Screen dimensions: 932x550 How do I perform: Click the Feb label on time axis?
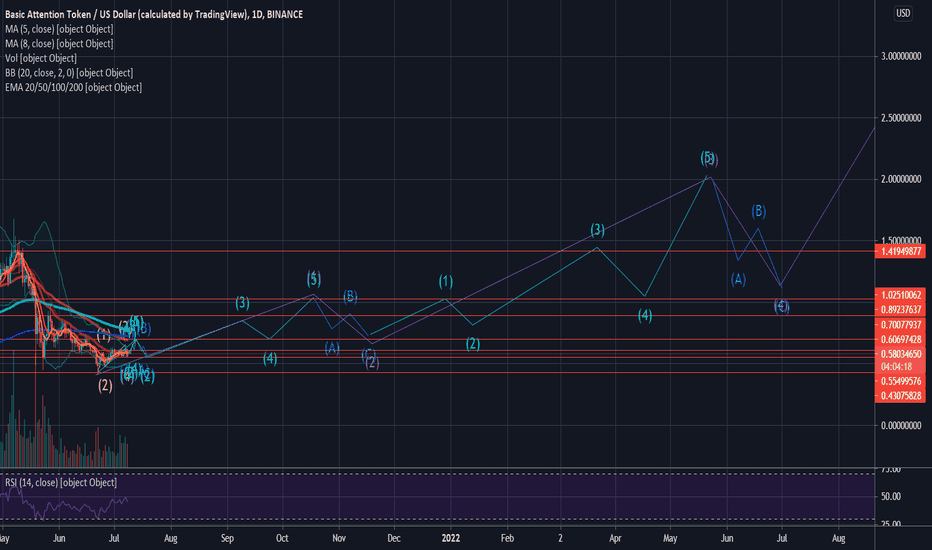pyautogui.click(x=507, y=538)
